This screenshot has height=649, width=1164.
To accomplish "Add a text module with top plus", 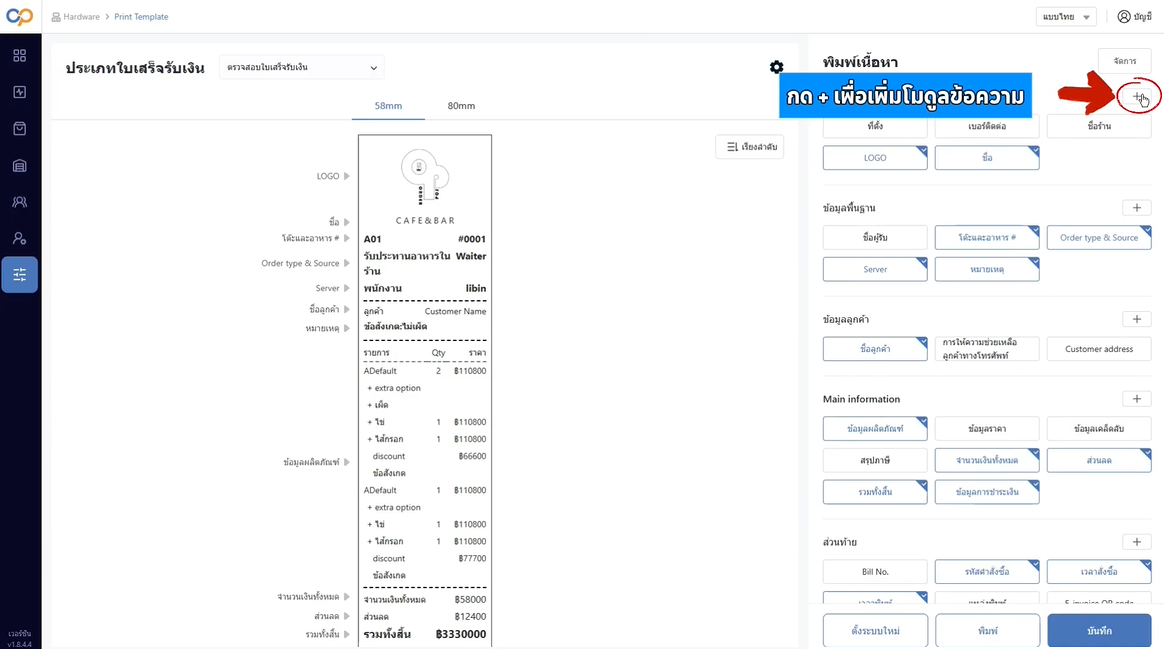I will pyautogui.click(x=1137, y=97).
